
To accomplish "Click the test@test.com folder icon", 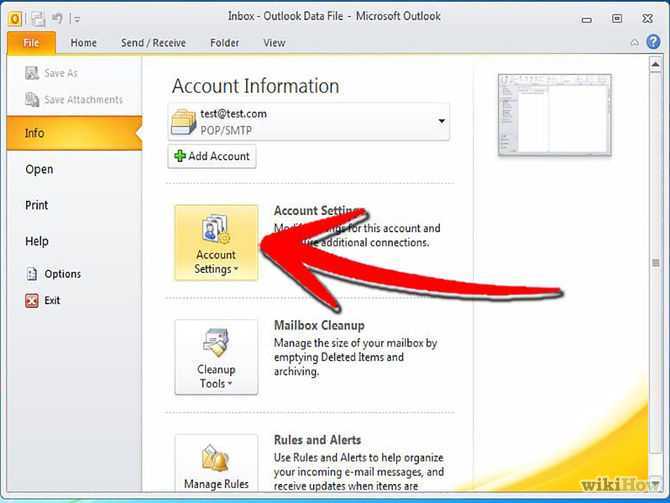I will [183, 122].
